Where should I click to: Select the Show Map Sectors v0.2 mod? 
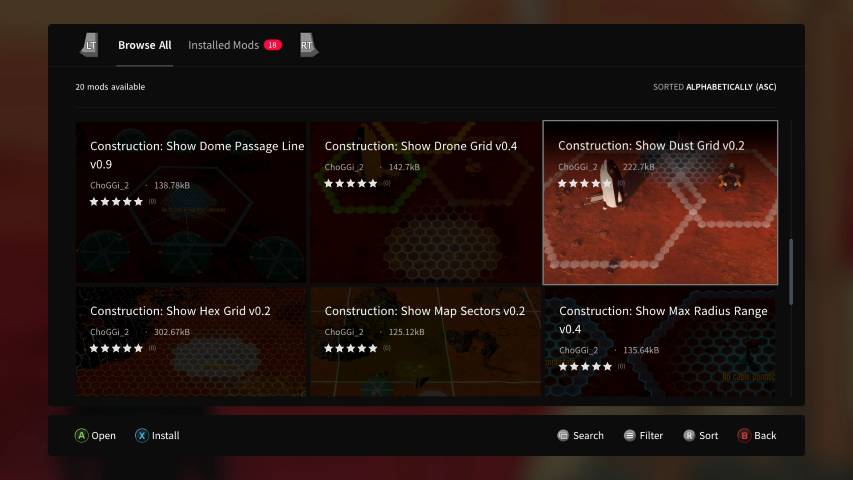tap(424, 341)
